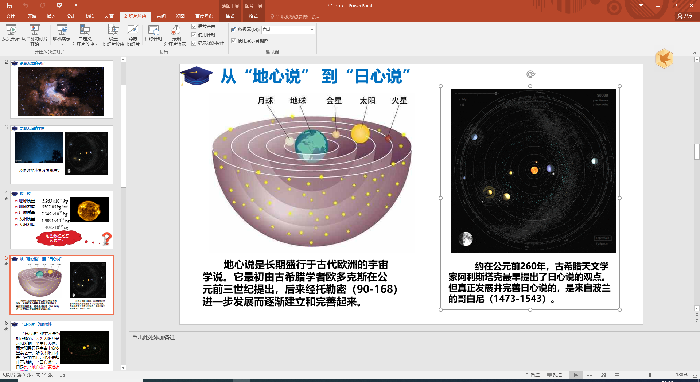Open Custom Slide Show button

click(x=85, y=34)
